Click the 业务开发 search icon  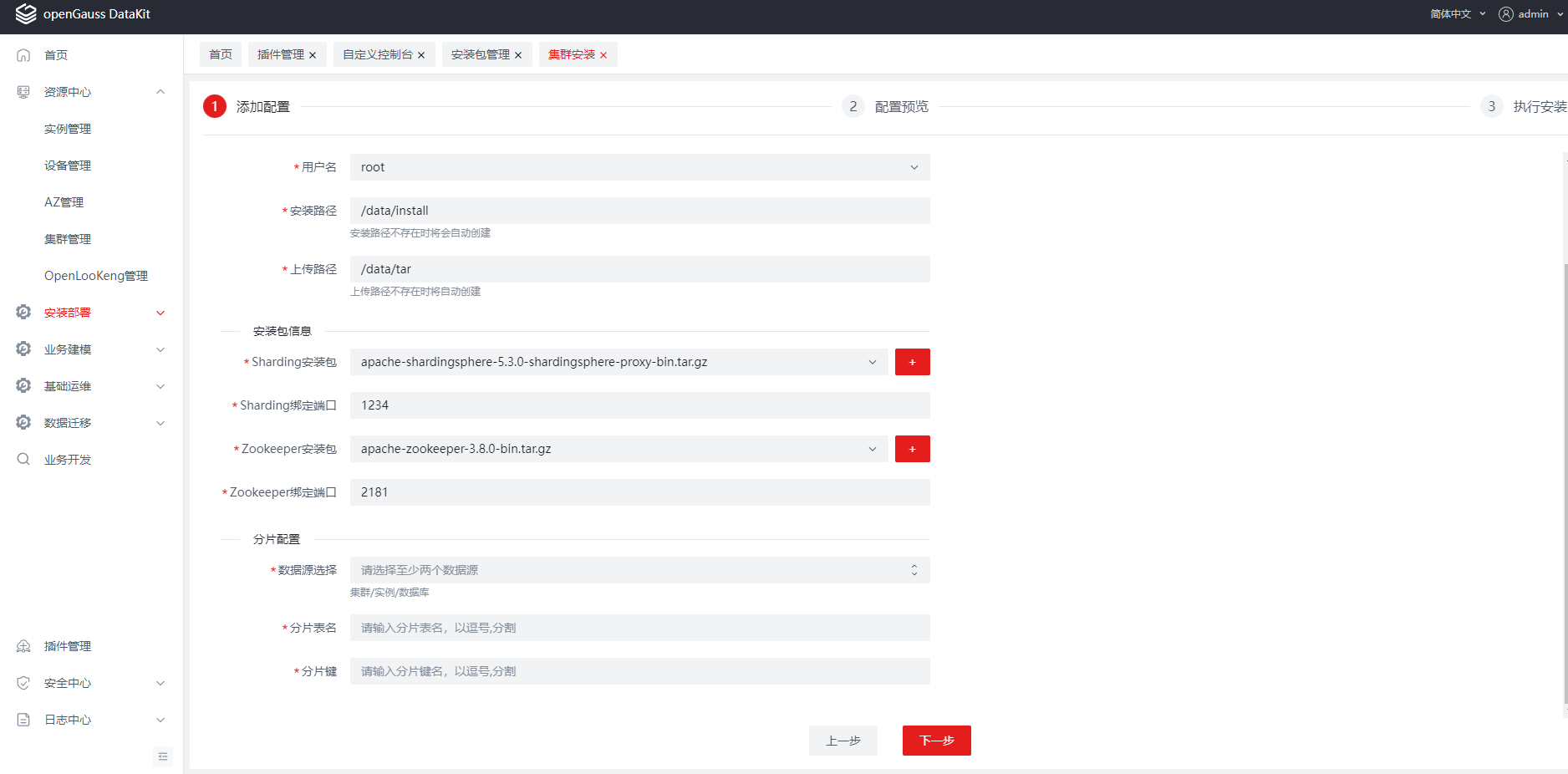(23, 459)
